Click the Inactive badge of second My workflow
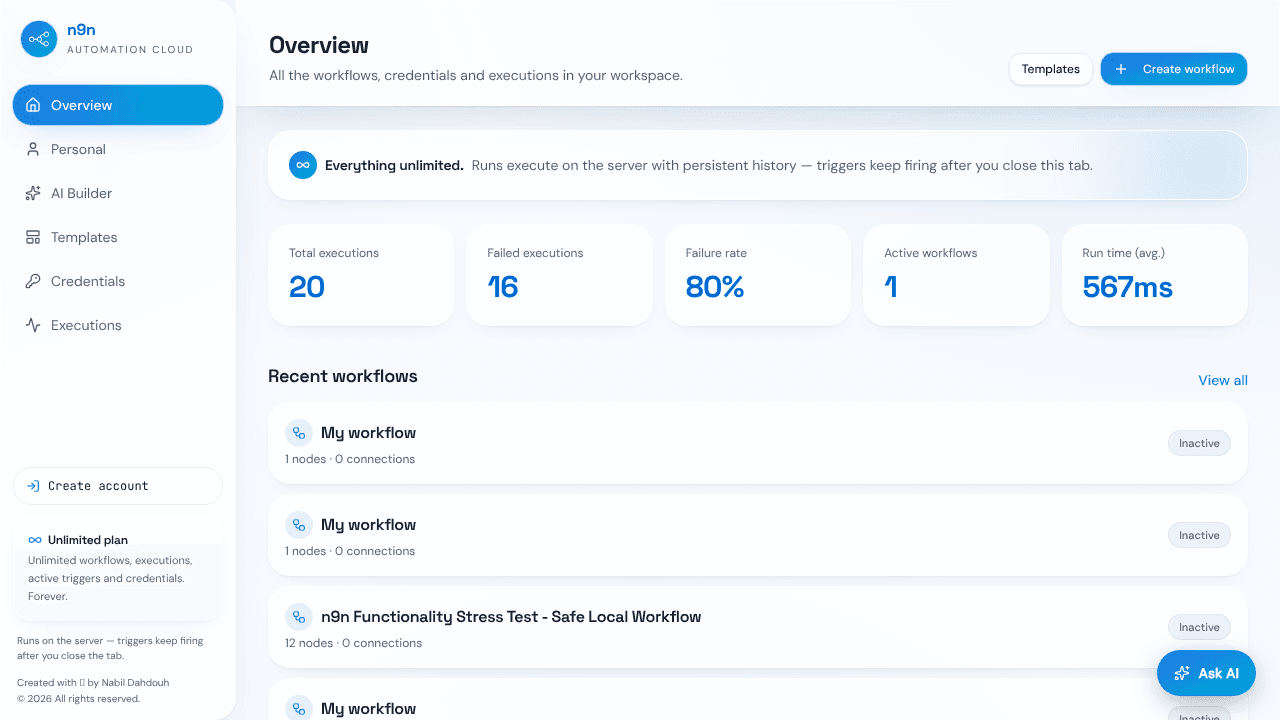The image size is (1280, 720). (1199, 535)
